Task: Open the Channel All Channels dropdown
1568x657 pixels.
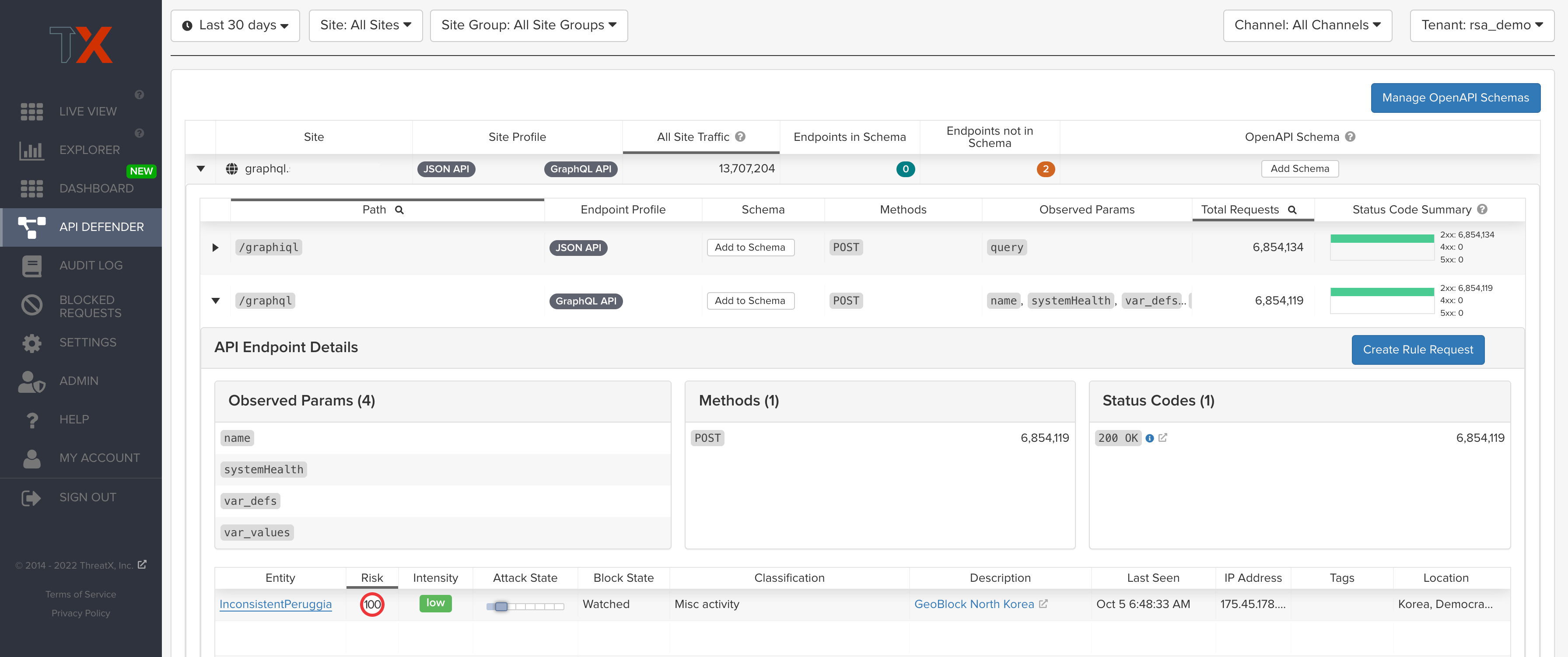Action: click(x=1307, y=25)
